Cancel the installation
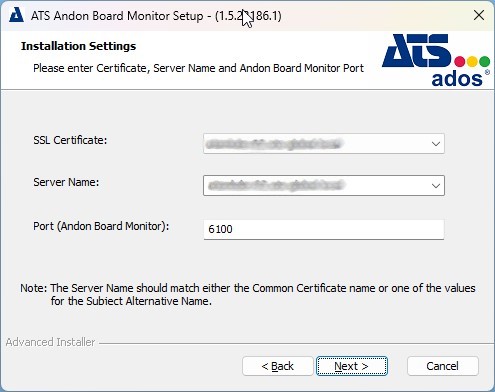 (443, 366)
